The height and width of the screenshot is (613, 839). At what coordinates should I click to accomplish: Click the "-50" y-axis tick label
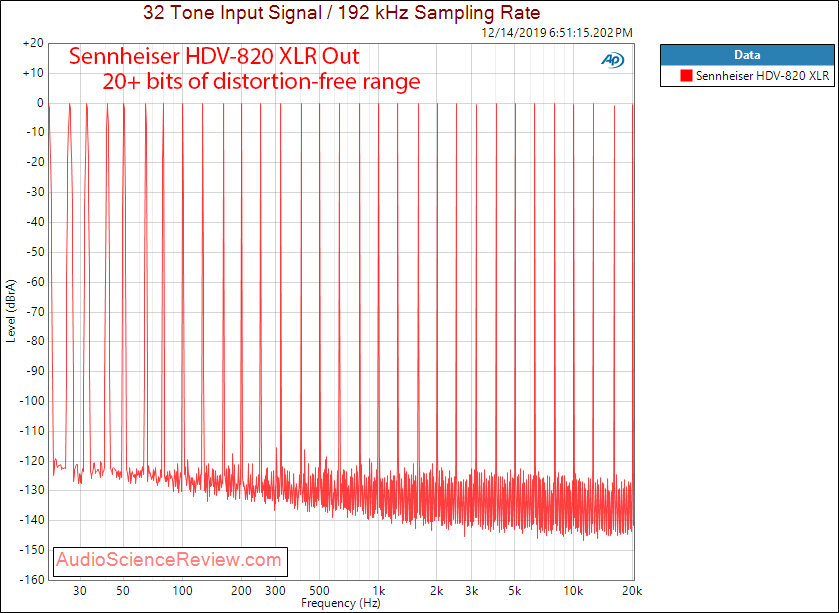coord(35,252)
